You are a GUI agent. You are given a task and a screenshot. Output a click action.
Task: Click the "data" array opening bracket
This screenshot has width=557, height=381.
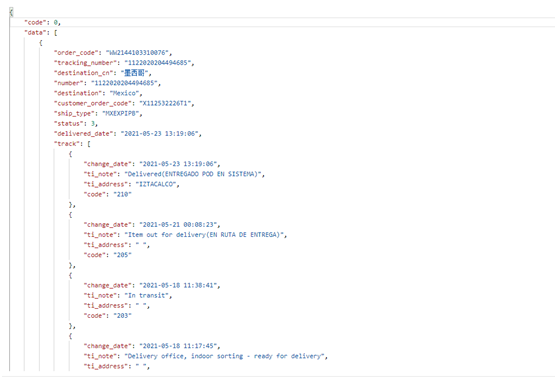click(x=55, y=32)
